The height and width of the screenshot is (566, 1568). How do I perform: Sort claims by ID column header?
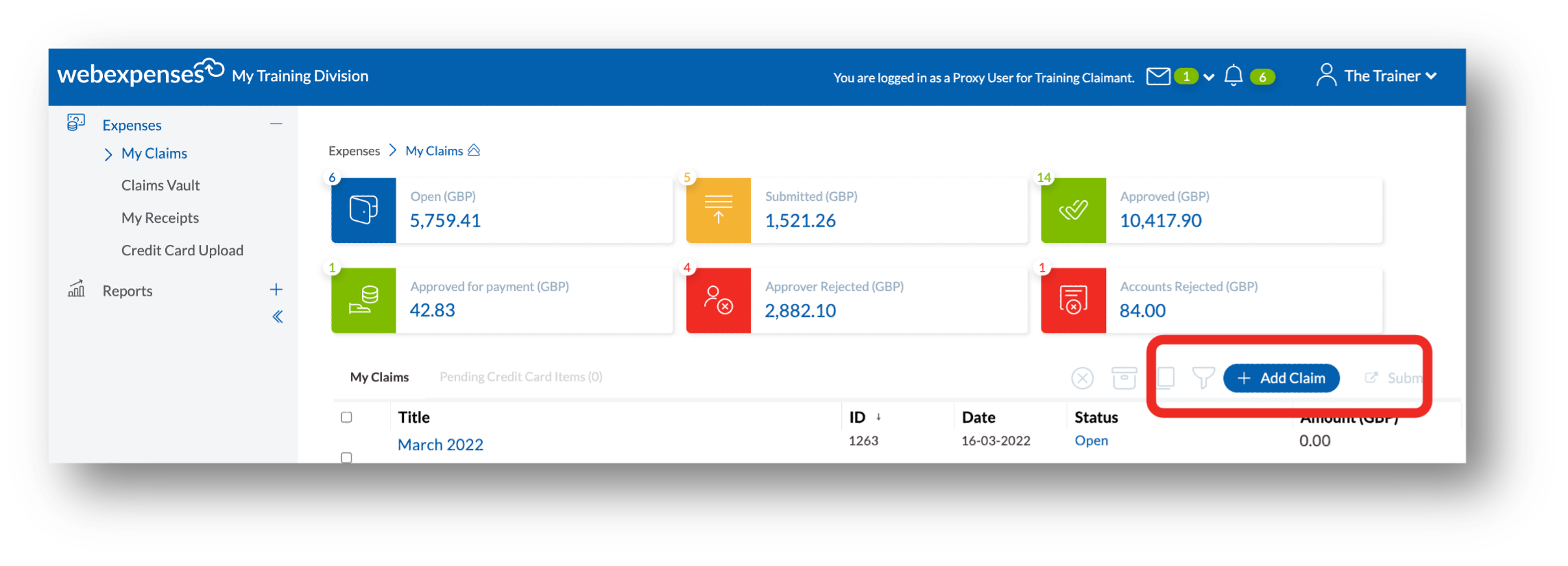tap(858, 417)
